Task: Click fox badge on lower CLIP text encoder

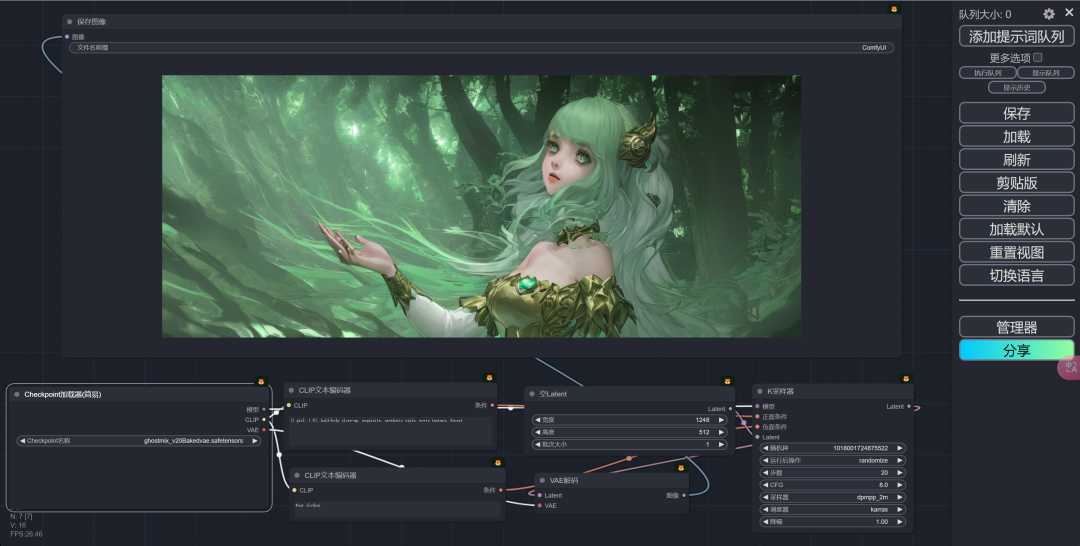Action: (x=497, y=462)
